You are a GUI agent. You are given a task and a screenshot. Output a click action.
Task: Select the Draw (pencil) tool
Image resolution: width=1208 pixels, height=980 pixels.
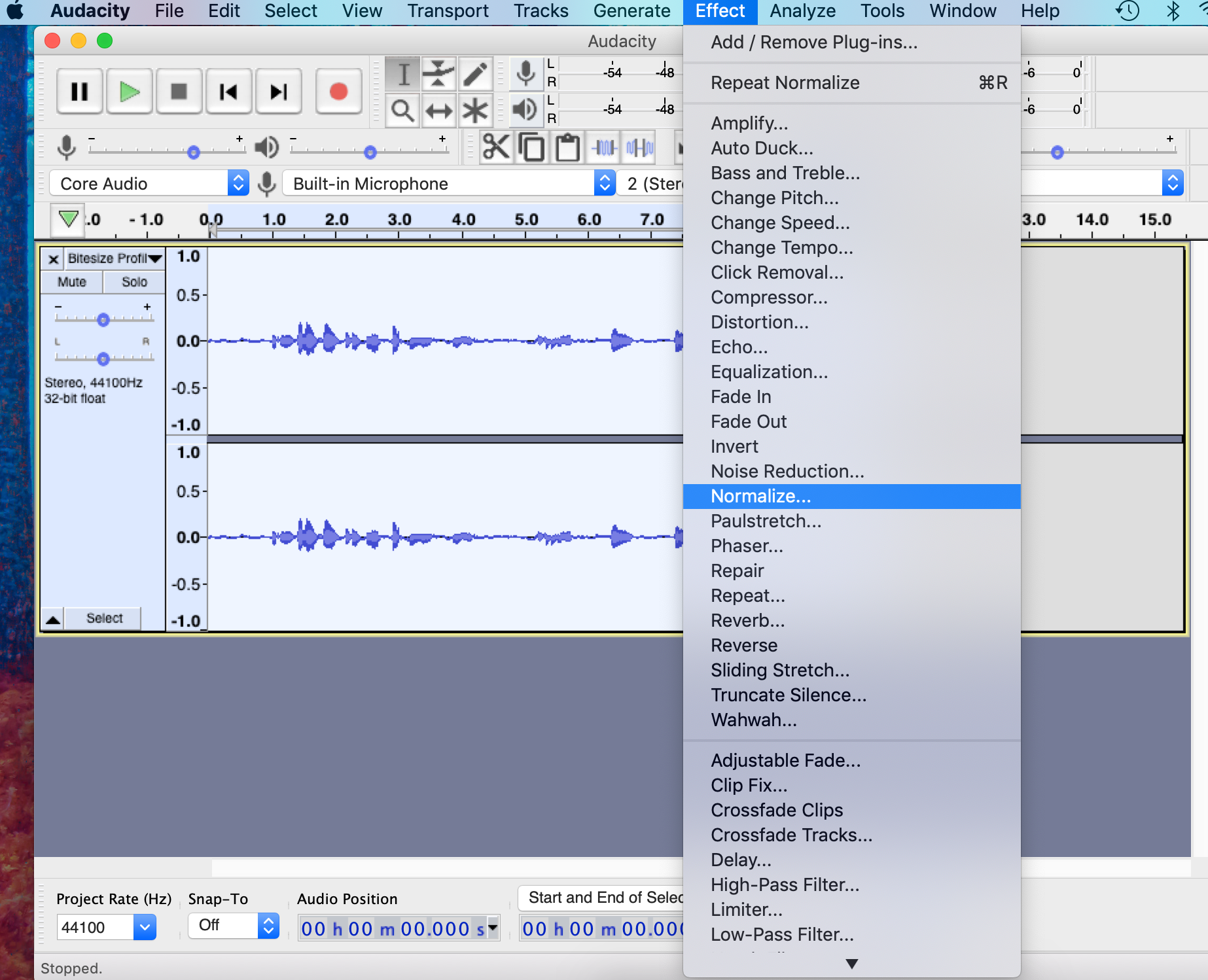click(x=475, y=74)
